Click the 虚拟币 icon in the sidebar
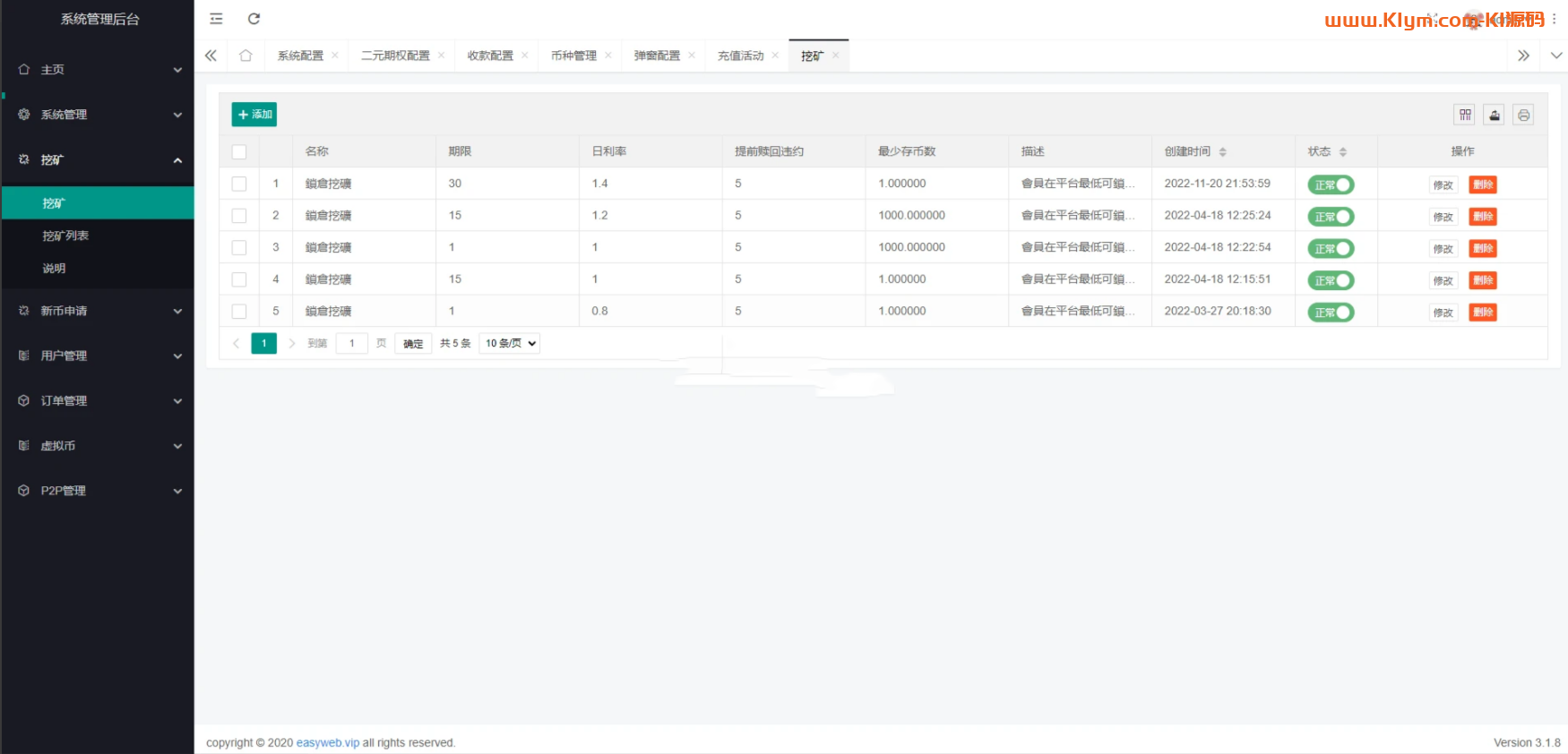Screen dimensions: 1568x754 [24, 445]
